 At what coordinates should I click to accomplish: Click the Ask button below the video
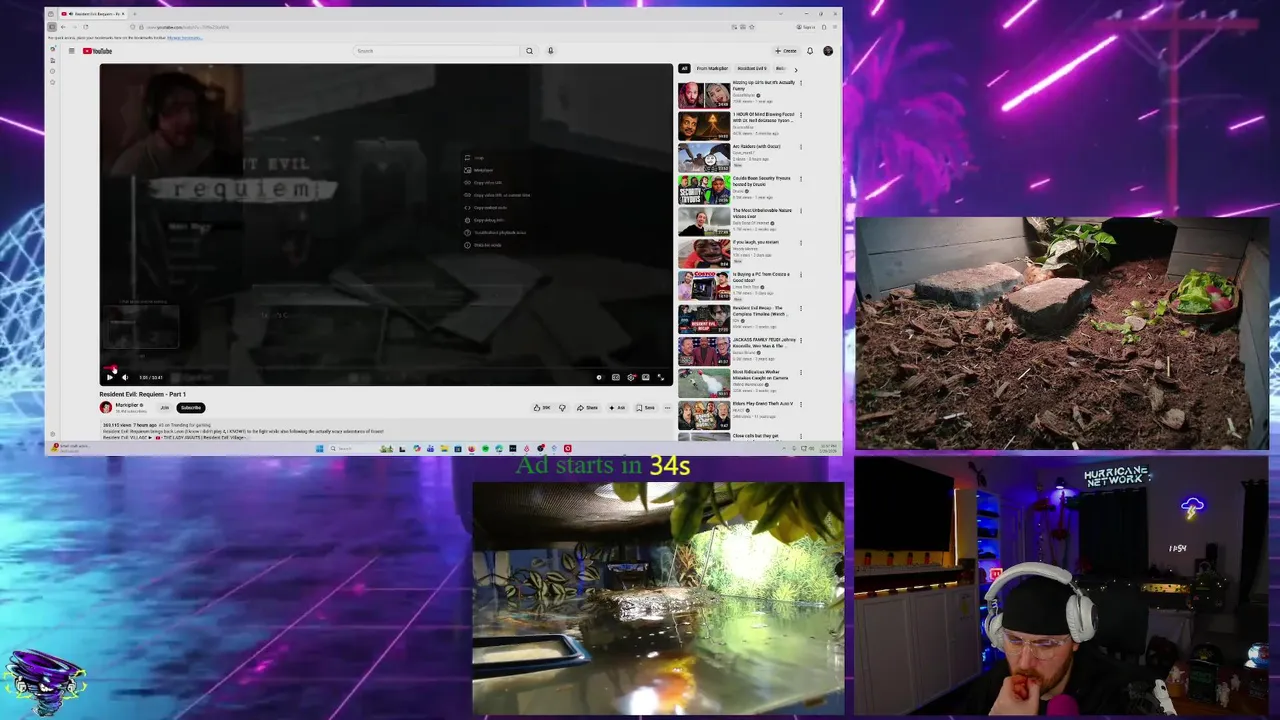pos(617,408)
